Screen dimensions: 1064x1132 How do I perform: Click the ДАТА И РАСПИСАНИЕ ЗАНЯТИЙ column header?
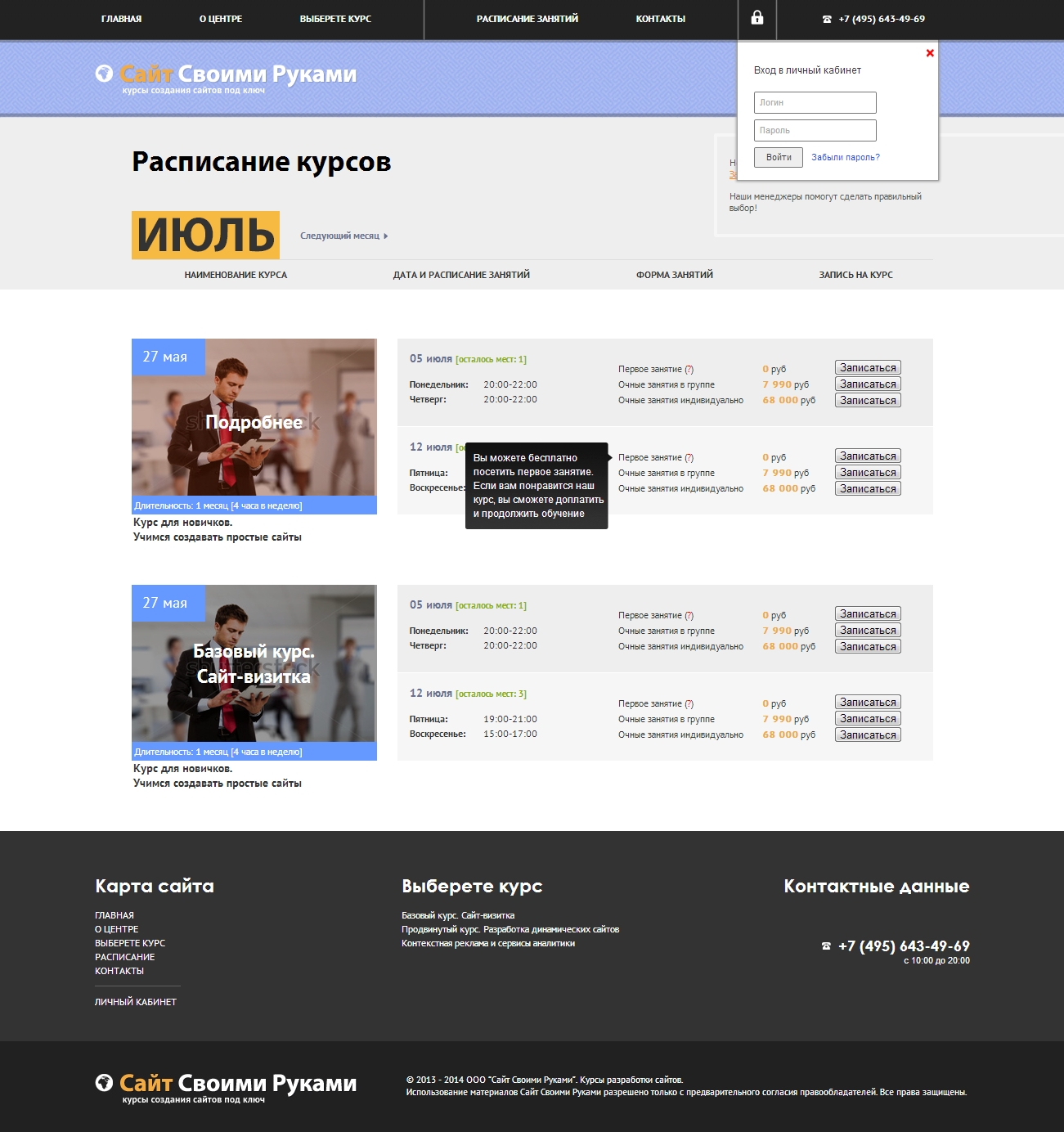[x=461, y=275]
